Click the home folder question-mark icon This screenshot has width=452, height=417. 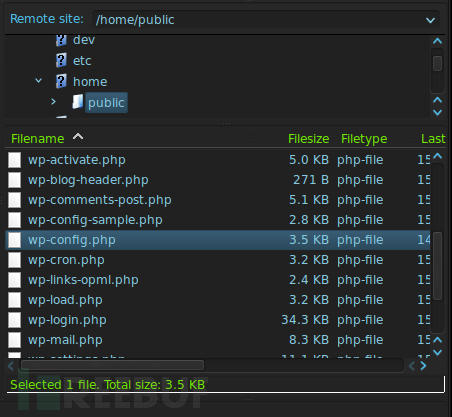coord(61,81)
